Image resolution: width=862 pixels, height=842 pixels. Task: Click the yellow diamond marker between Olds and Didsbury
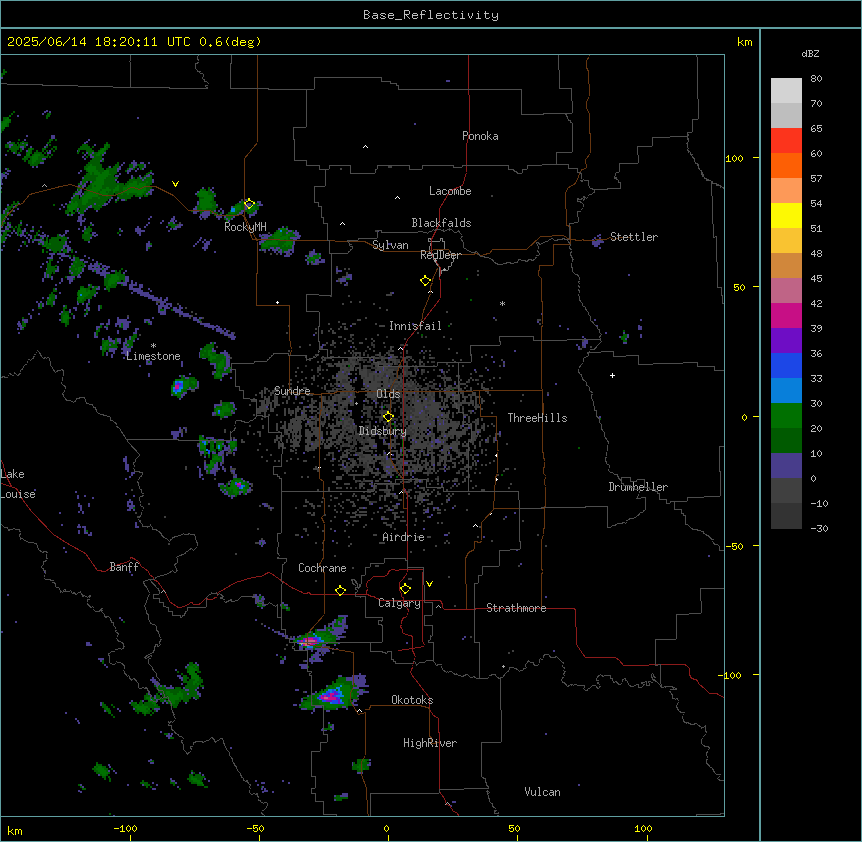[388, 417]
